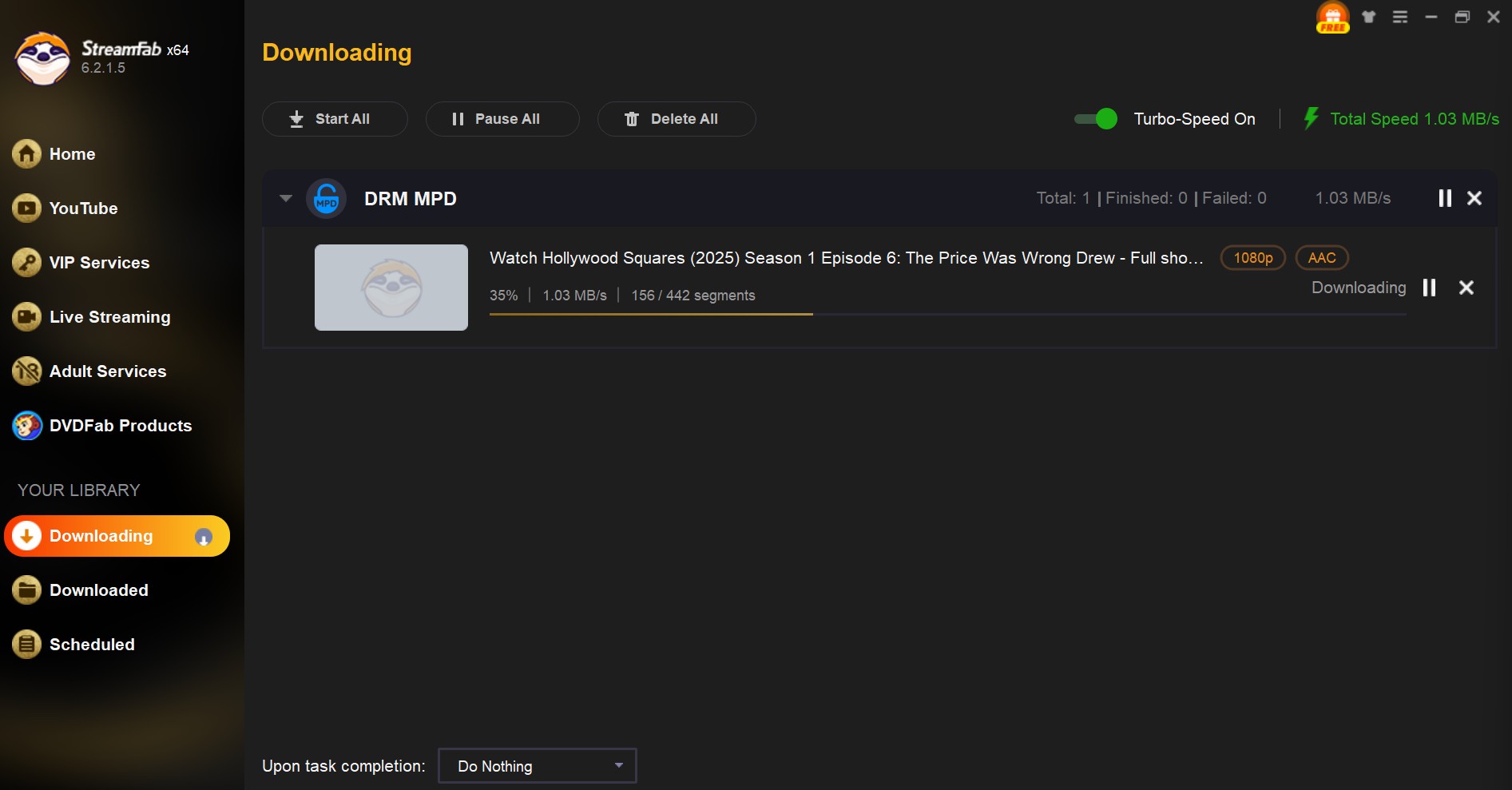This screenshot has width=1512, height=790.
Task: Open the skin shirt icon
Action: [1369, 17]
